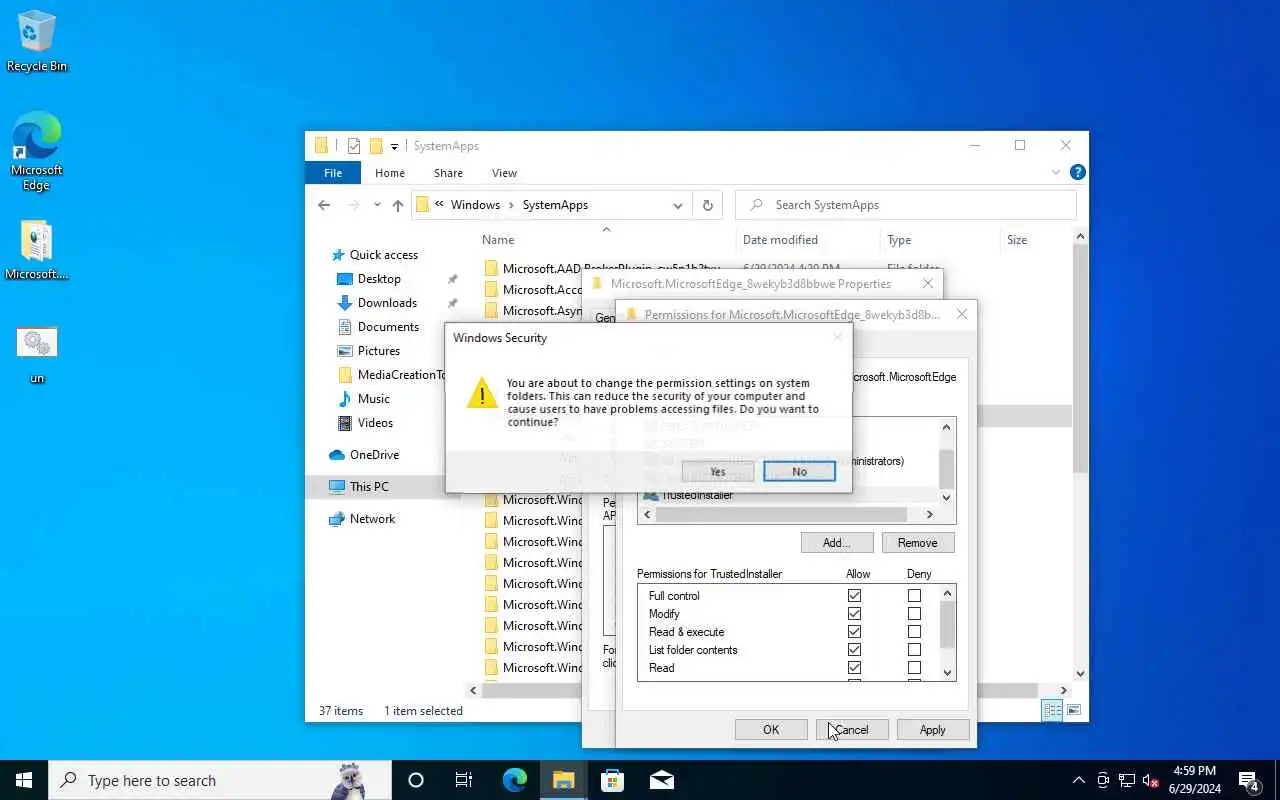Show hidden system tray icons
This screenshot has height=800, width=1280.
coord(1078,780)
